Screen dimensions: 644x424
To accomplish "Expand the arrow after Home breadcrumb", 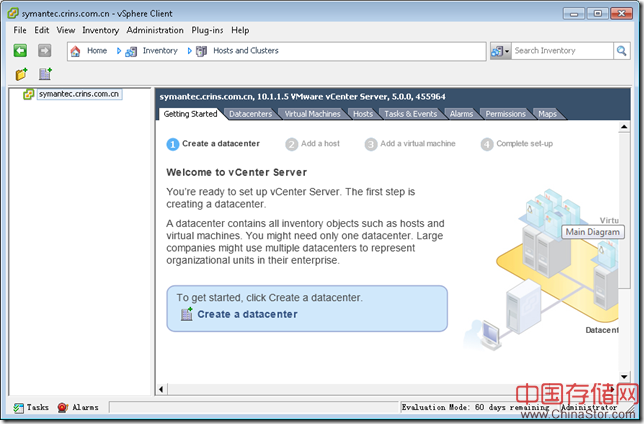I will 119,51.
